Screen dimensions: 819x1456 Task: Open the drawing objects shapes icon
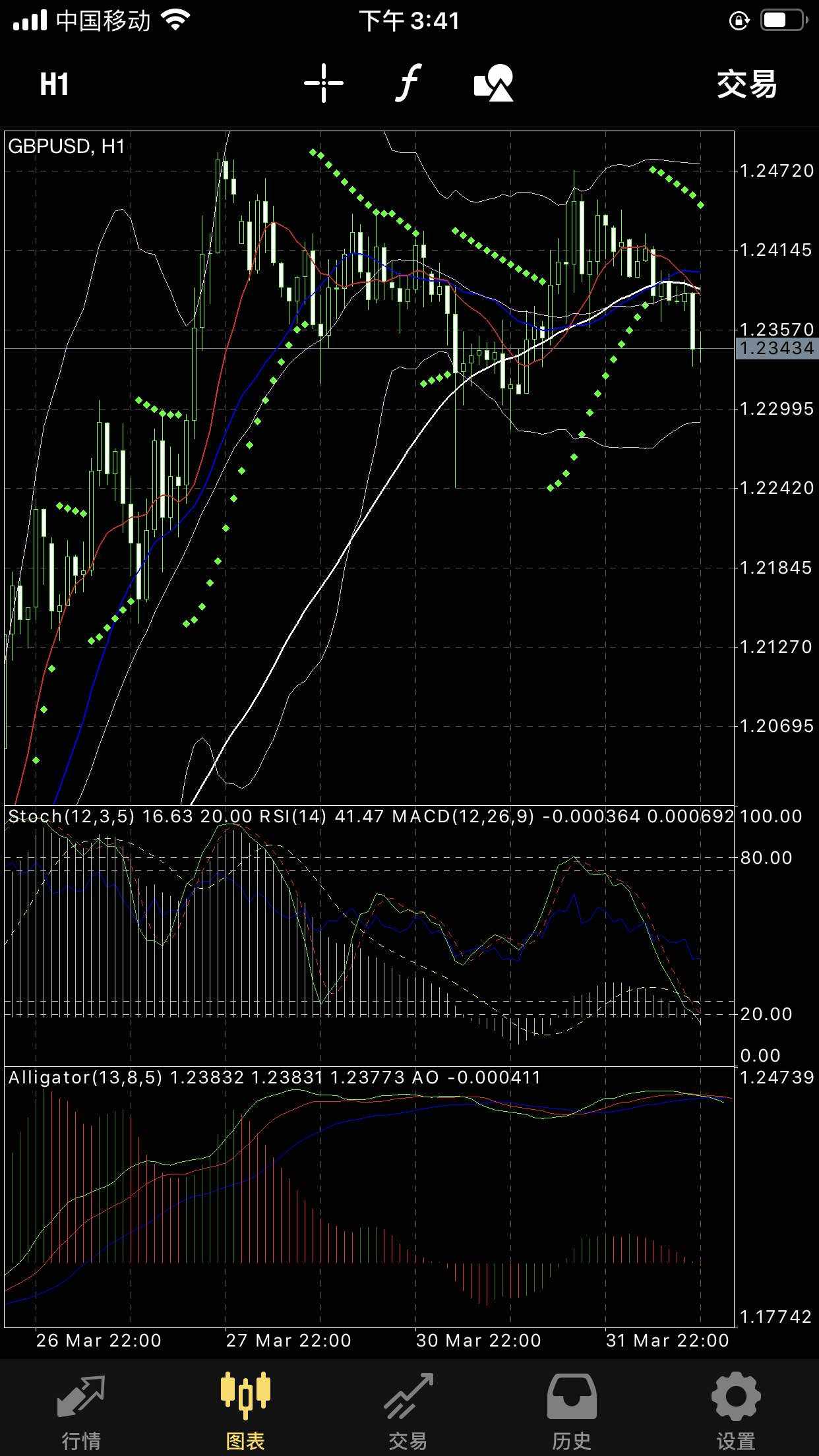494,83
